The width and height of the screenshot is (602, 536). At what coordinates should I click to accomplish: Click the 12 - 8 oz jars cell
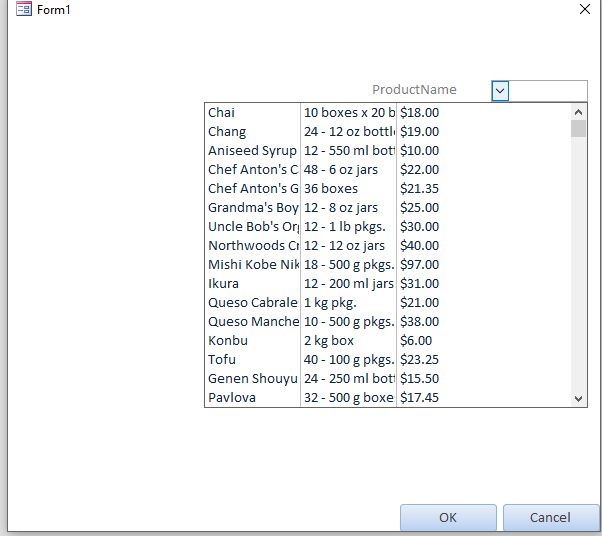tap(341, 208)
